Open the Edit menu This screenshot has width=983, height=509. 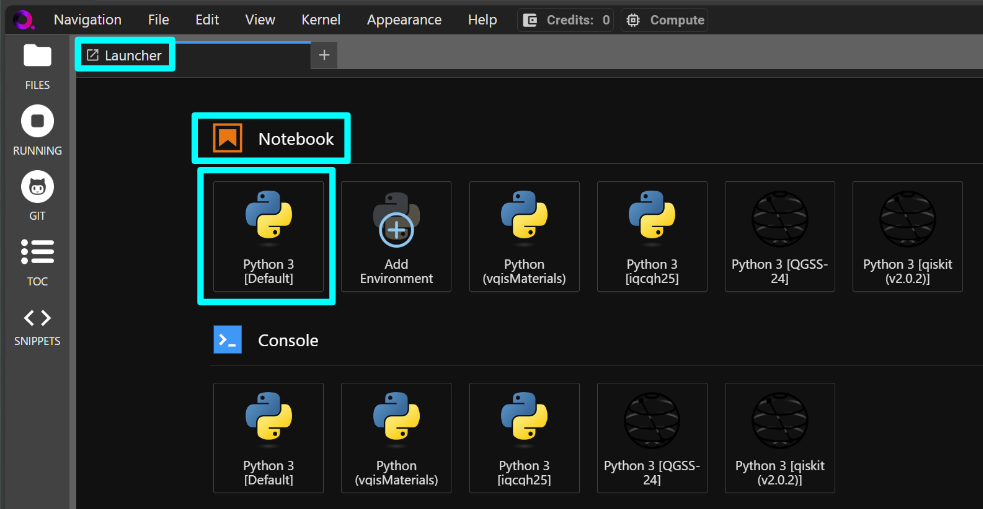(x=207, y=20)
